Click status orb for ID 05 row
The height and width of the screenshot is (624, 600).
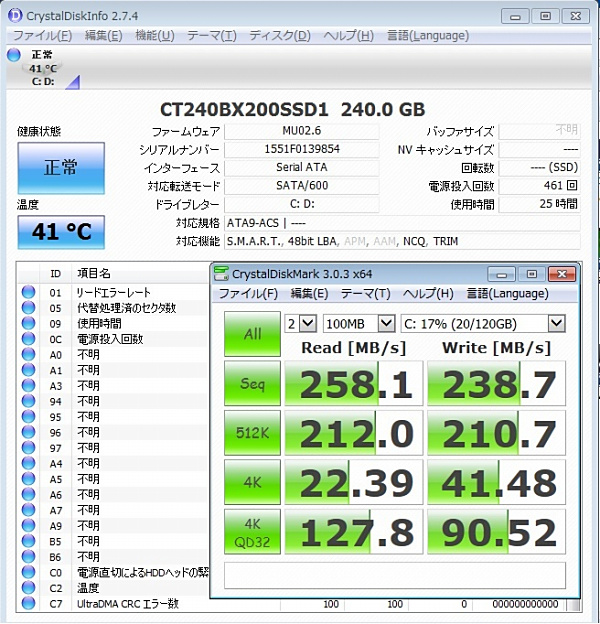(28, 308)
